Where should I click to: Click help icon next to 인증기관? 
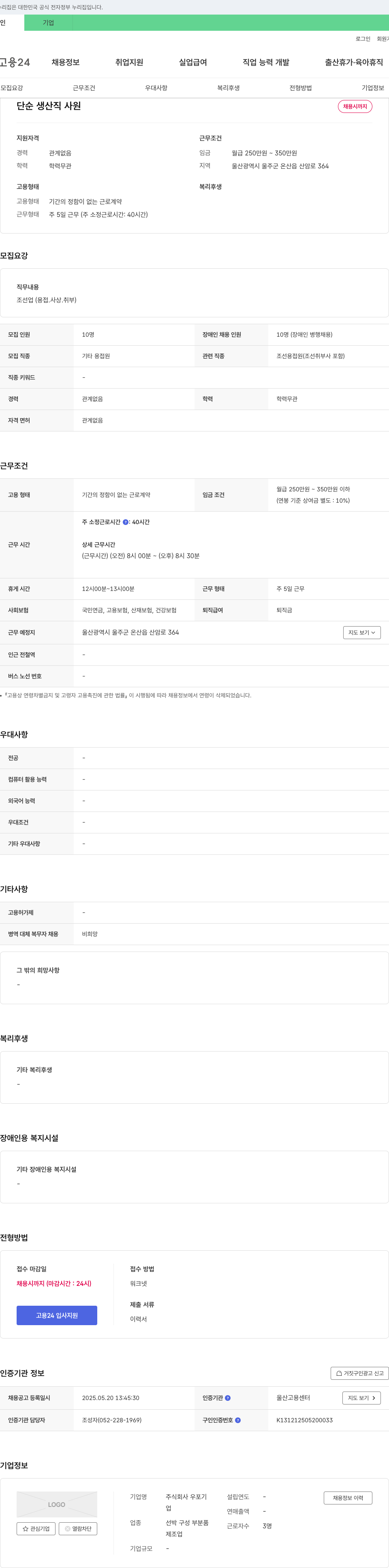tap(227, 1398)
